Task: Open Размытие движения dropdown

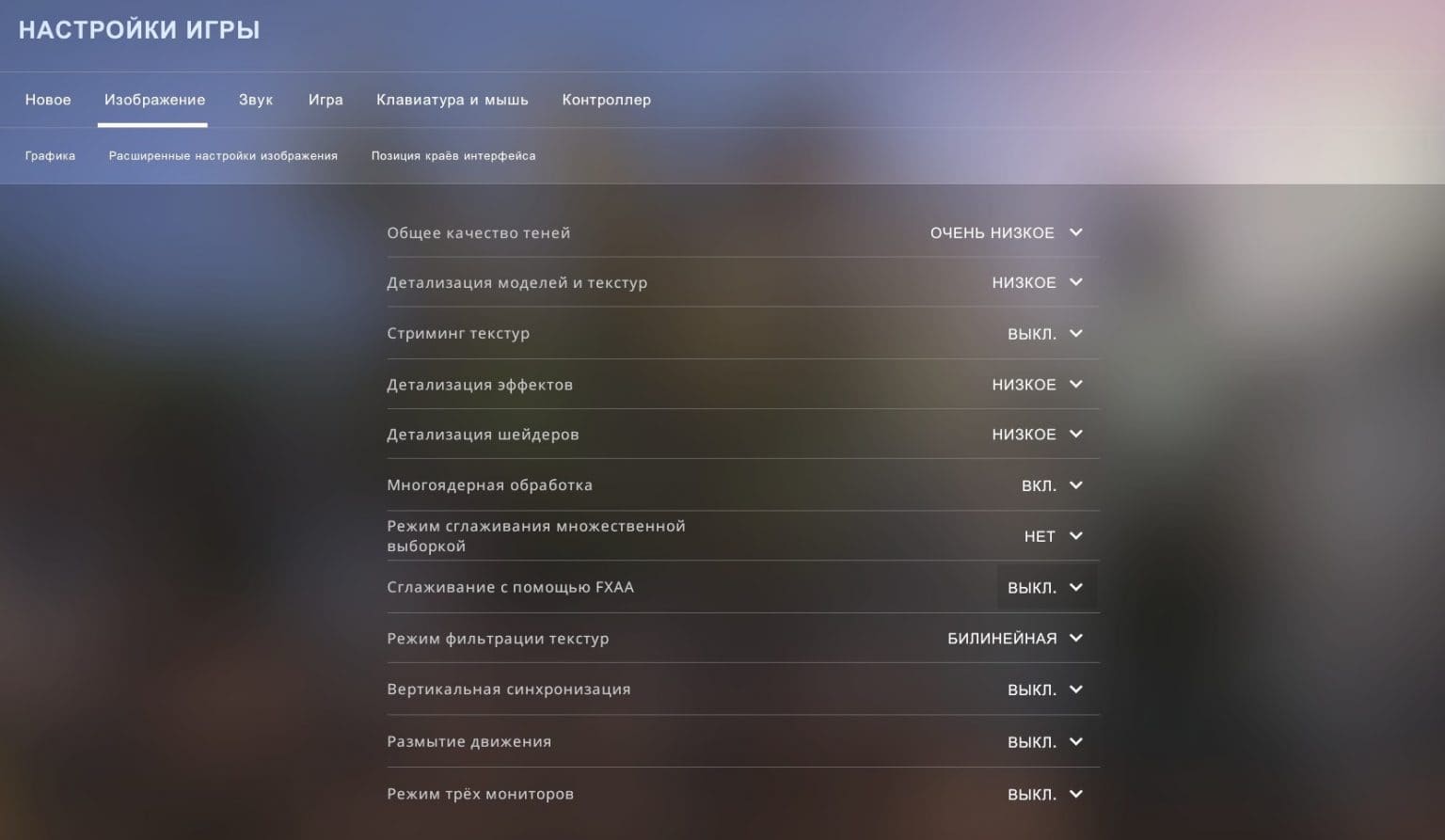Action: pyautogui.click(x=1045, y=742)
